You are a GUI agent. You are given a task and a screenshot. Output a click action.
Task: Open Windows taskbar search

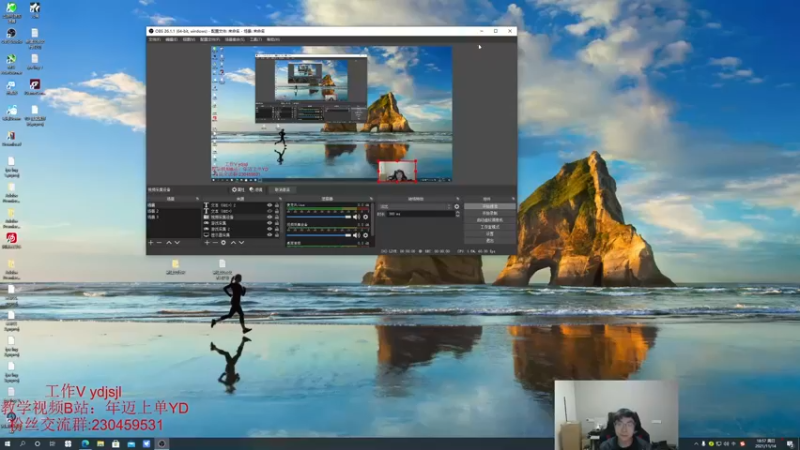point(22,444)
